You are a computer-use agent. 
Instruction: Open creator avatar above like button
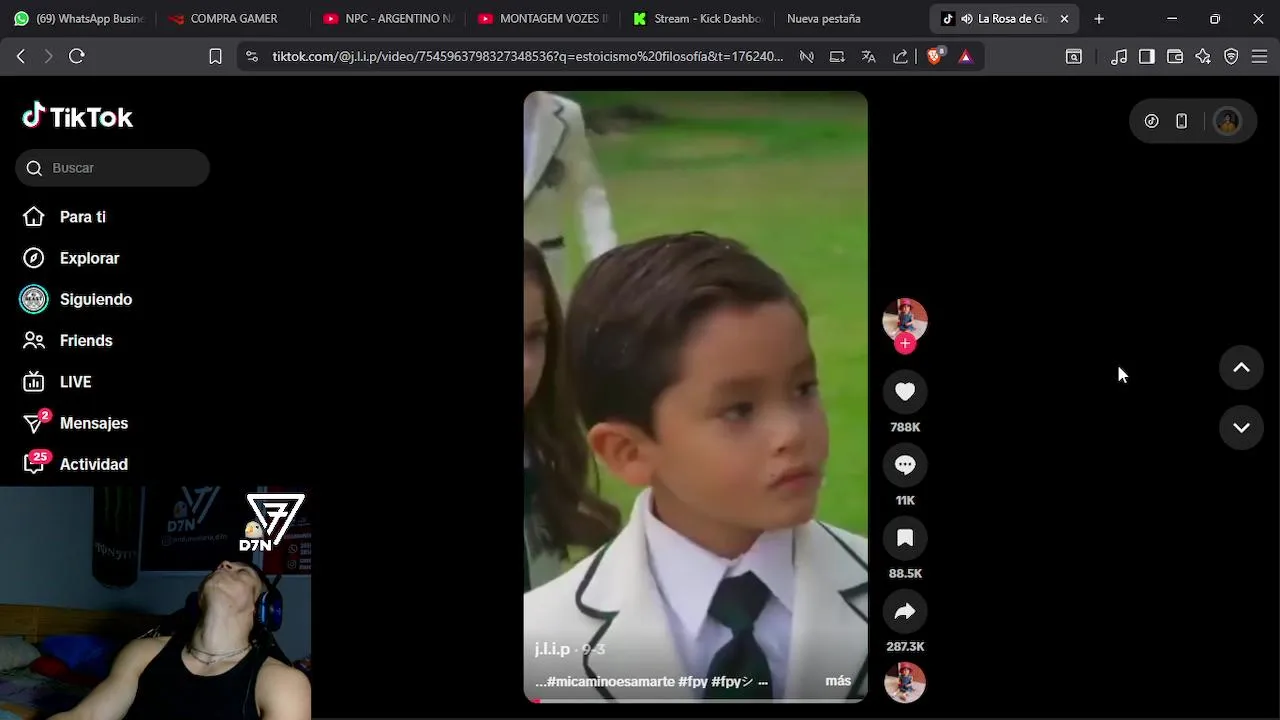(x=905, y=320)
